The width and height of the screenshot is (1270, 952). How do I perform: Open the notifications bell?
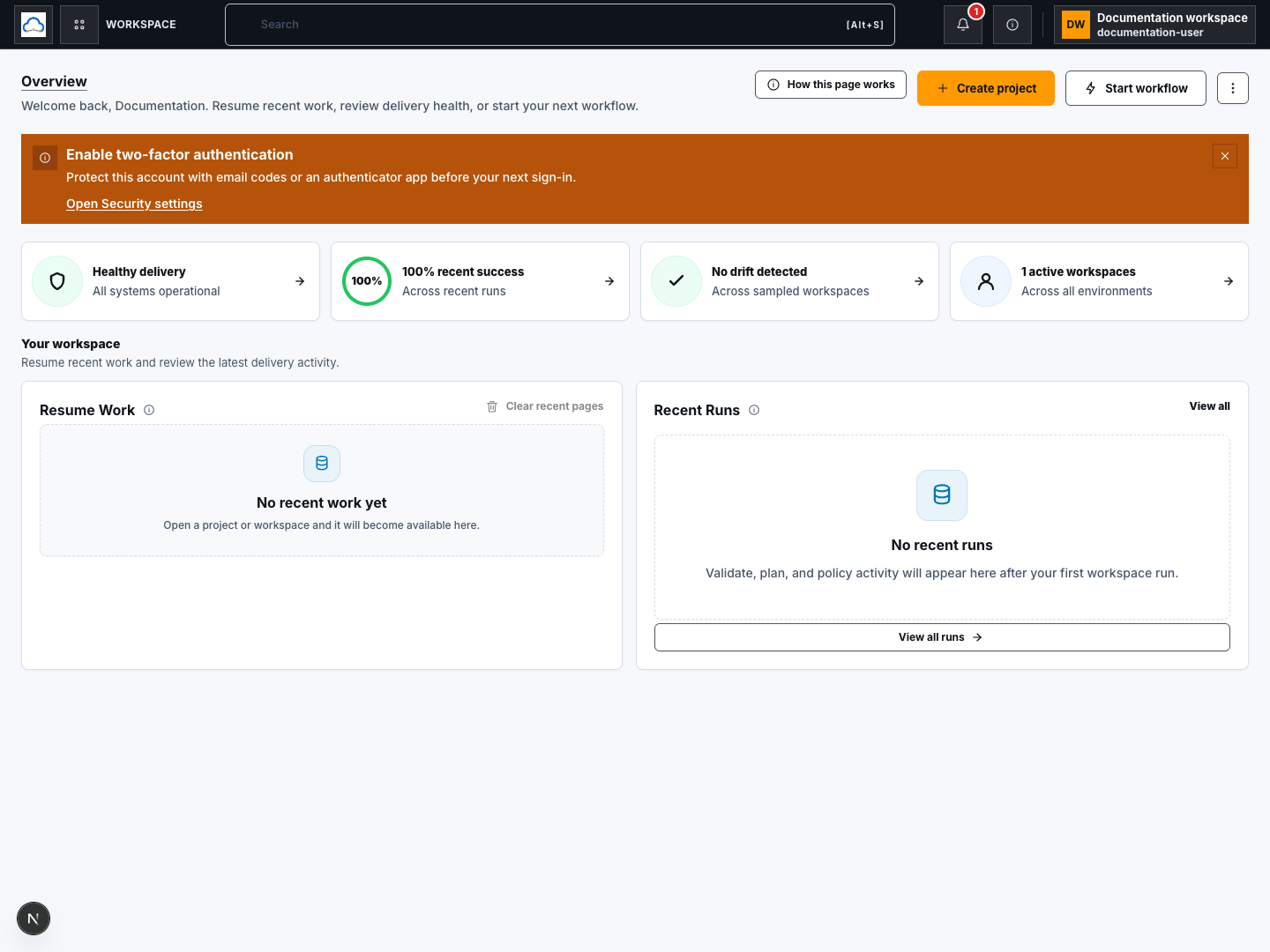click(963, 25)
